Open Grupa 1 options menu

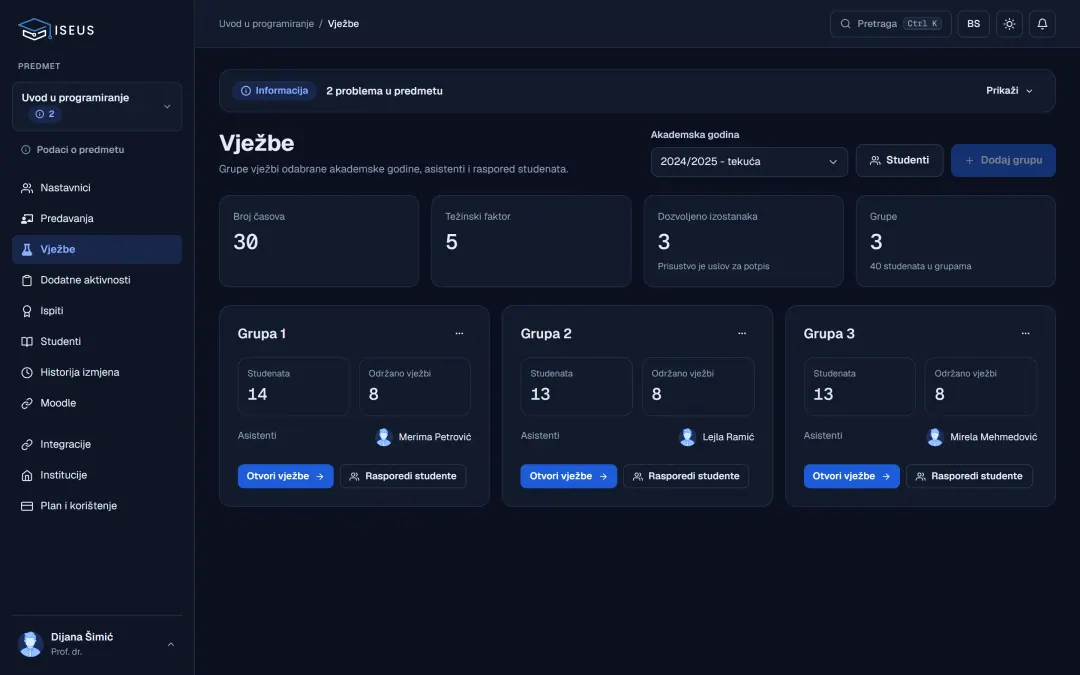[x=459, y=333]
